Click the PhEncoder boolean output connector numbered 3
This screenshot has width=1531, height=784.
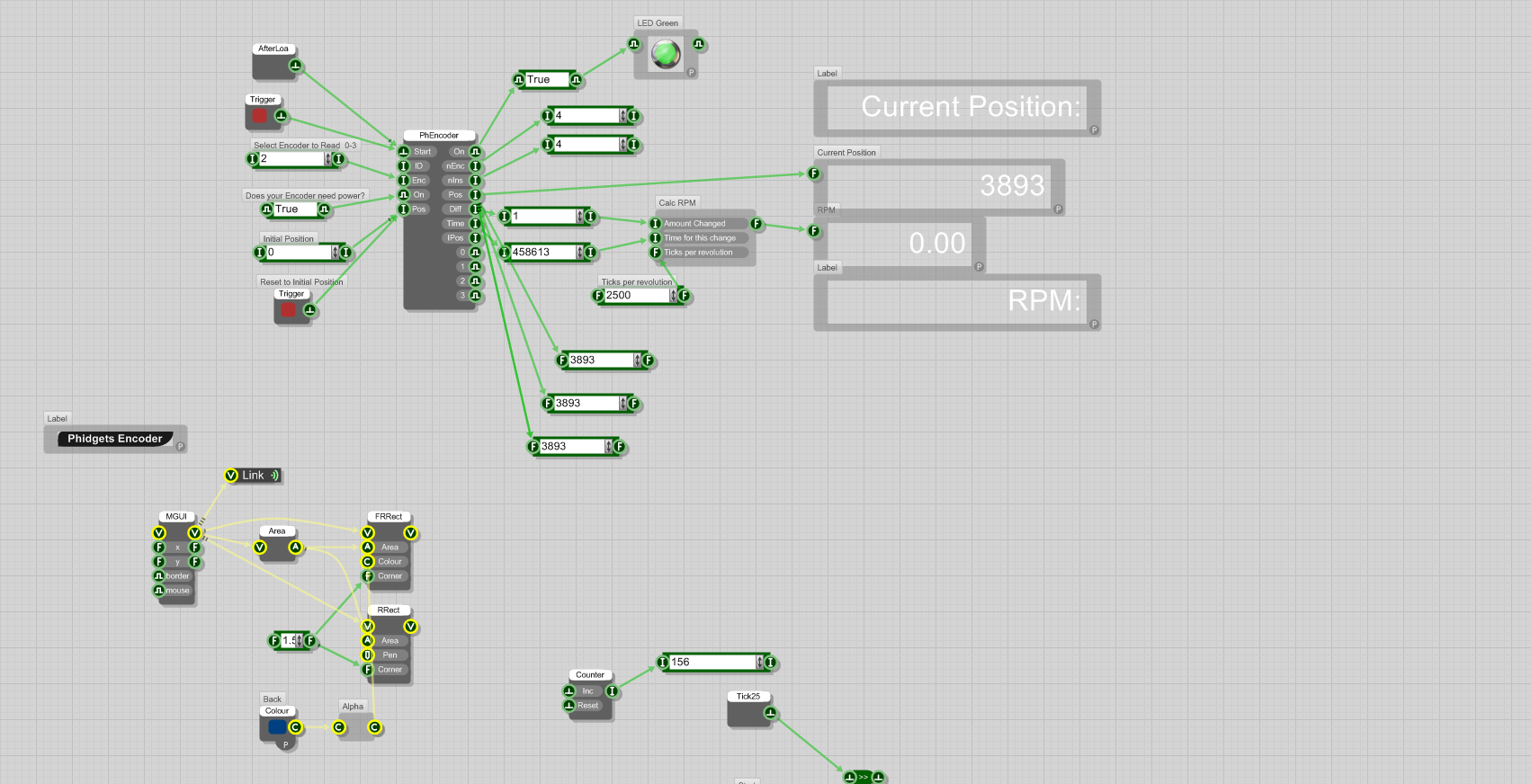(475, 296)
